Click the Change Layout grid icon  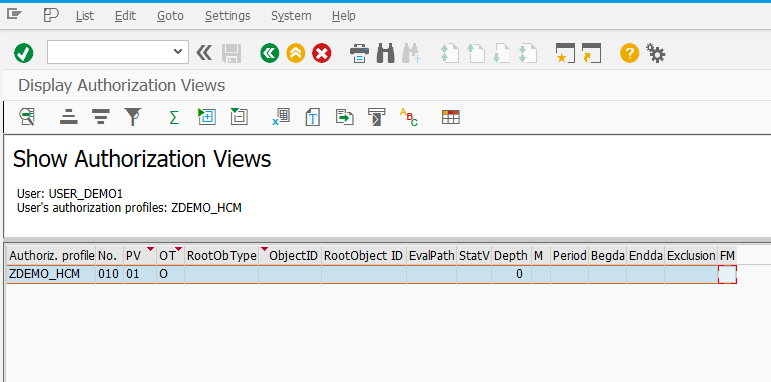450,117
